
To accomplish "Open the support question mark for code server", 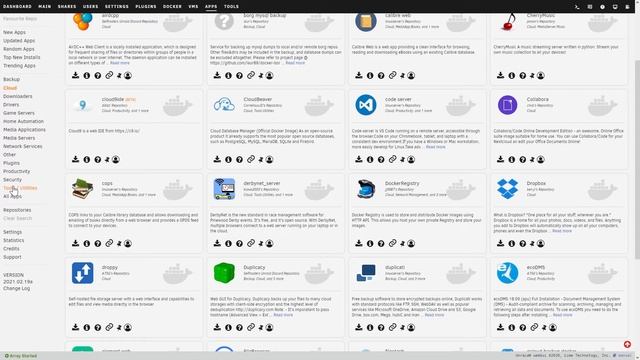I will (381, 159).
